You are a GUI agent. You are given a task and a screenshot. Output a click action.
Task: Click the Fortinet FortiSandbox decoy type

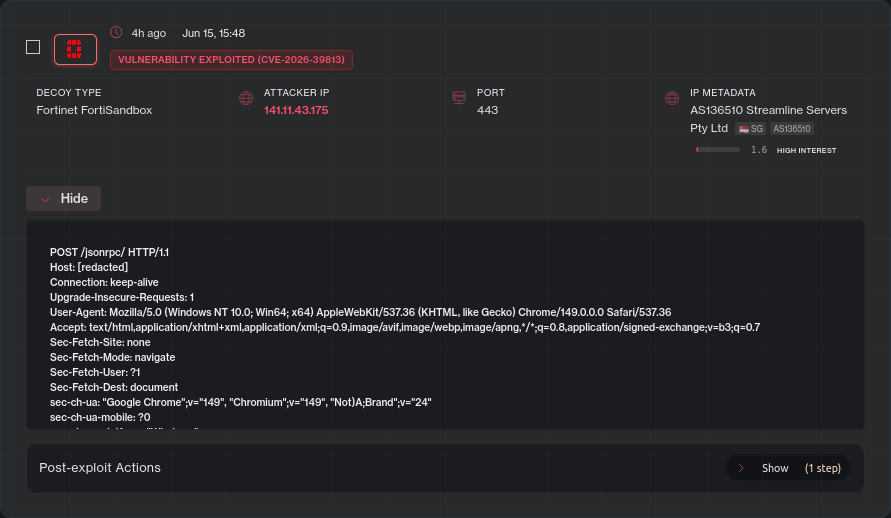[94, 110]
